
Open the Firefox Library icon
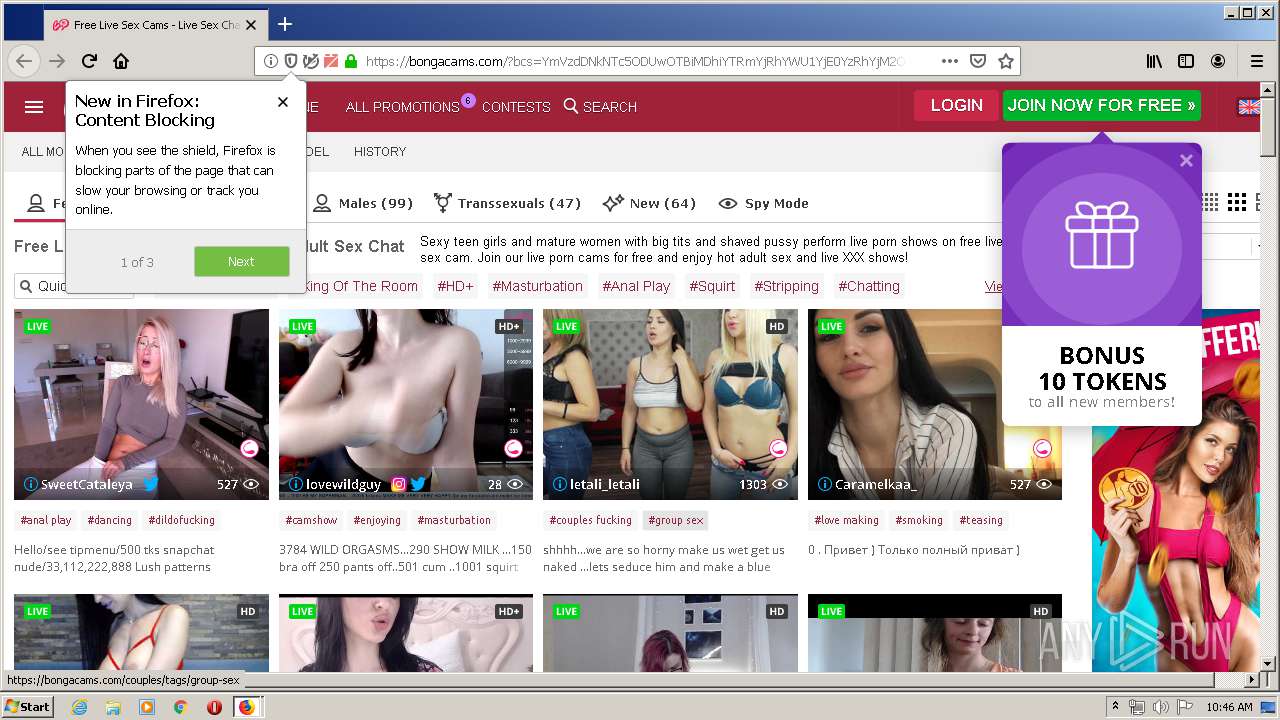(1154, 61)
